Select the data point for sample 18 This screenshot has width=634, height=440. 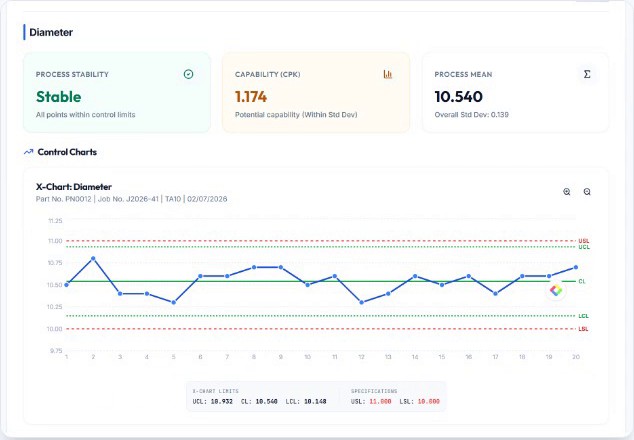click(x=522, y=276)
